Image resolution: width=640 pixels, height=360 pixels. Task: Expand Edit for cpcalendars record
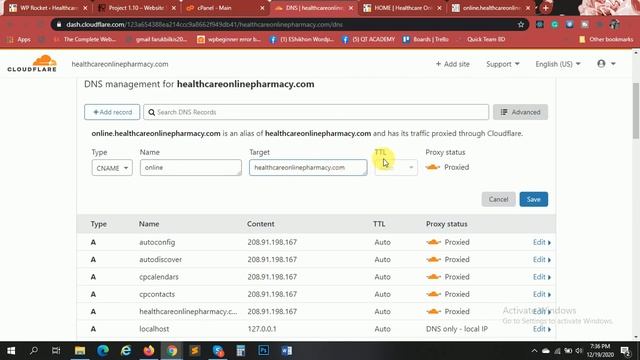pyautogui.click(x=542, y=277)
